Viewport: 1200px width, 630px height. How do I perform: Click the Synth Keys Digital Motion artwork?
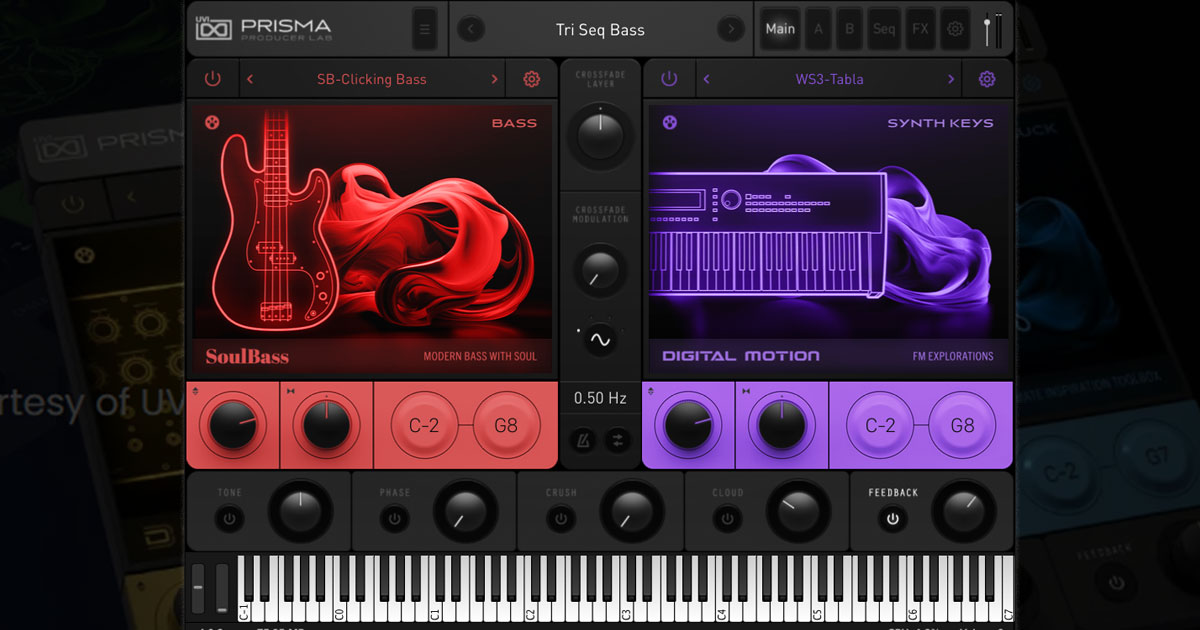point(828,239)
